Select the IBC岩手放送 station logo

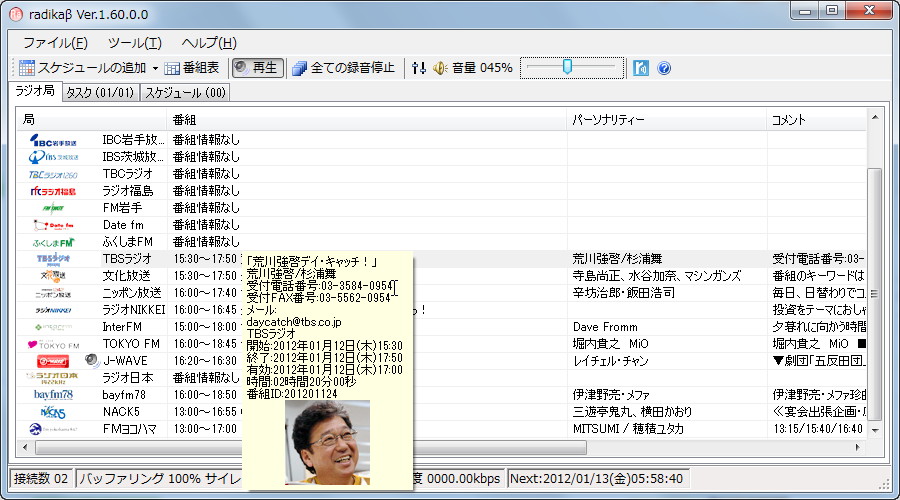pyautogui.click(x=53, y=140)
